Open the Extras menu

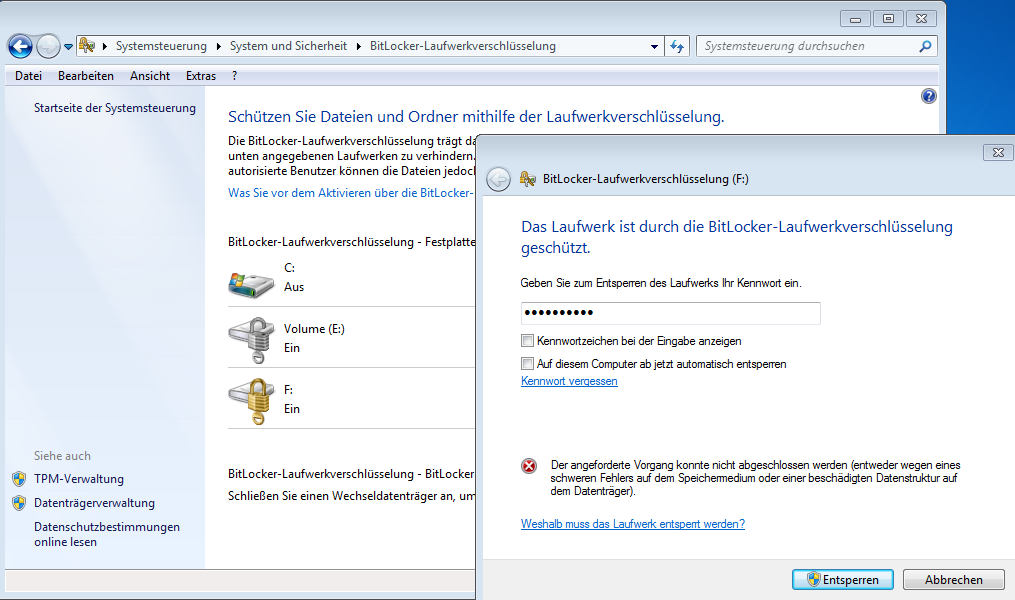click(x=201, y=76)
